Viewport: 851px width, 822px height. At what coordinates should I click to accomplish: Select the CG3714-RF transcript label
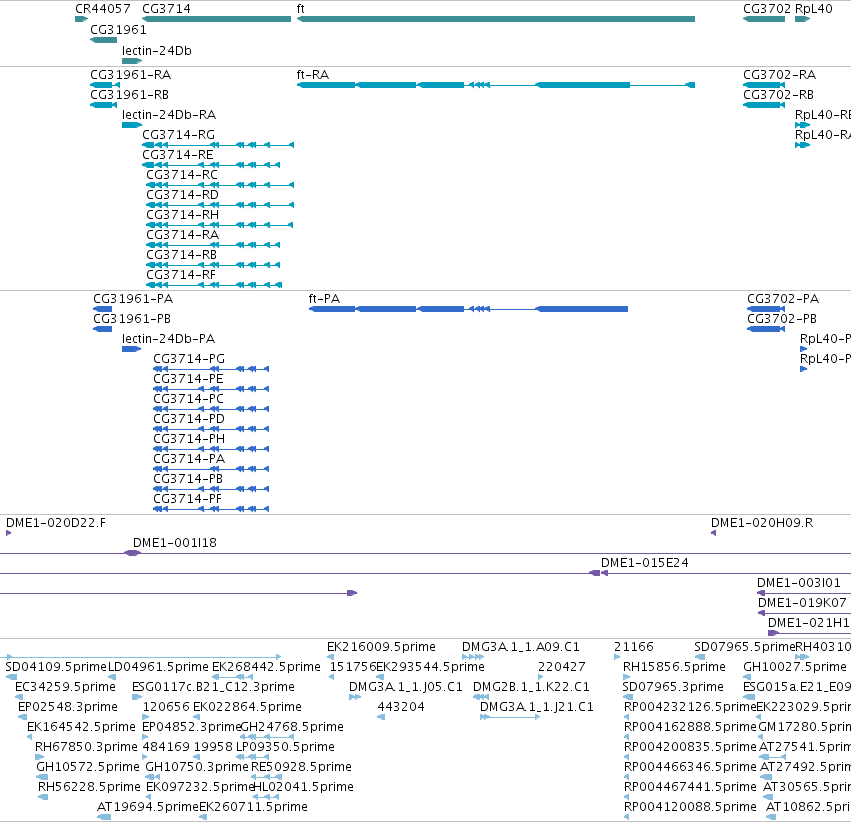pos(181,275)
